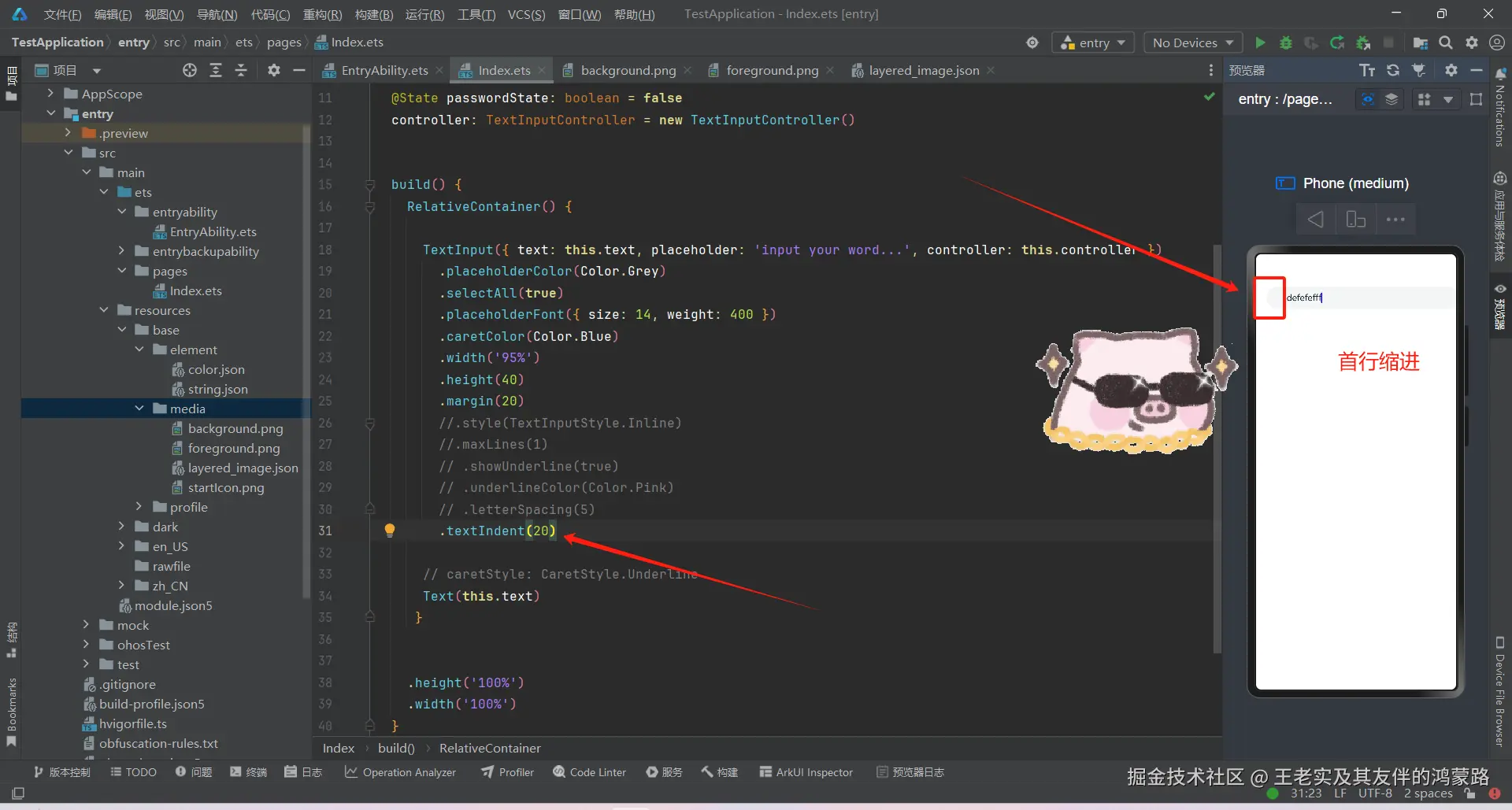Toggle the layers view in the previewer
This screenshot has width=1512, height=810.
point(1392,99)
